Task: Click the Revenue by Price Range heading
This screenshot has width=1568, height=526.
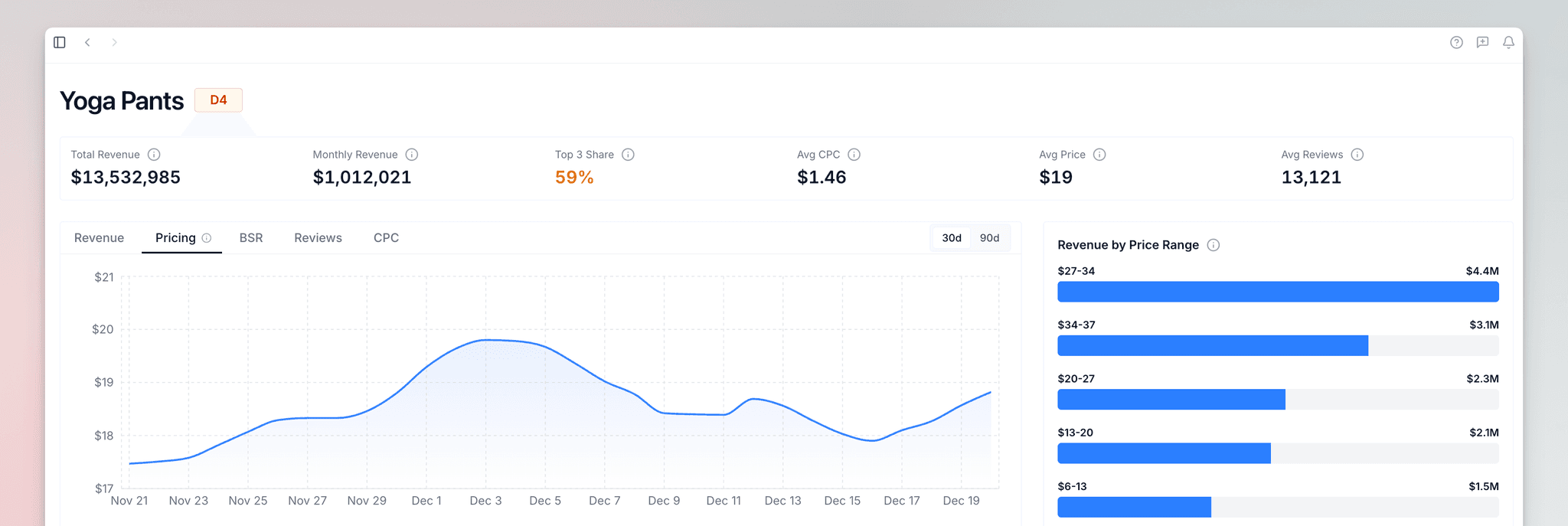Action: 1128,245
